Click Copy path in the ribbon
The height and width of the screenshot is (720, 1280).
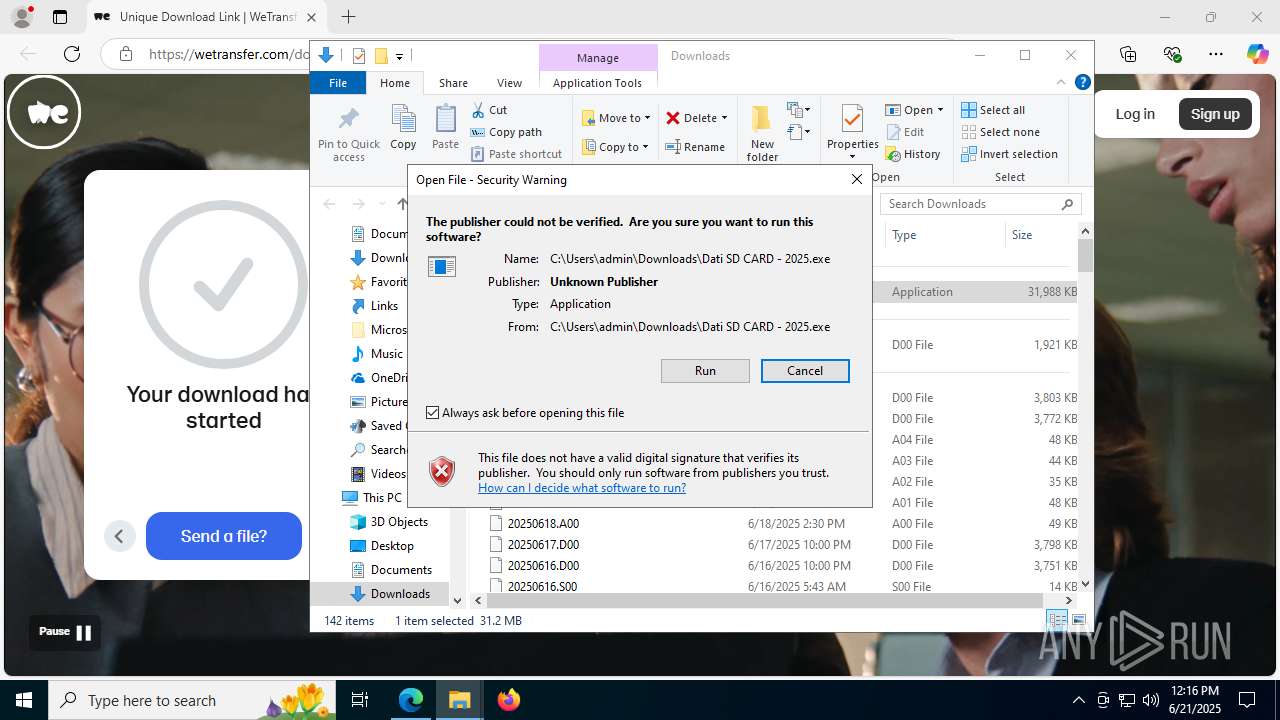point(506,132)
